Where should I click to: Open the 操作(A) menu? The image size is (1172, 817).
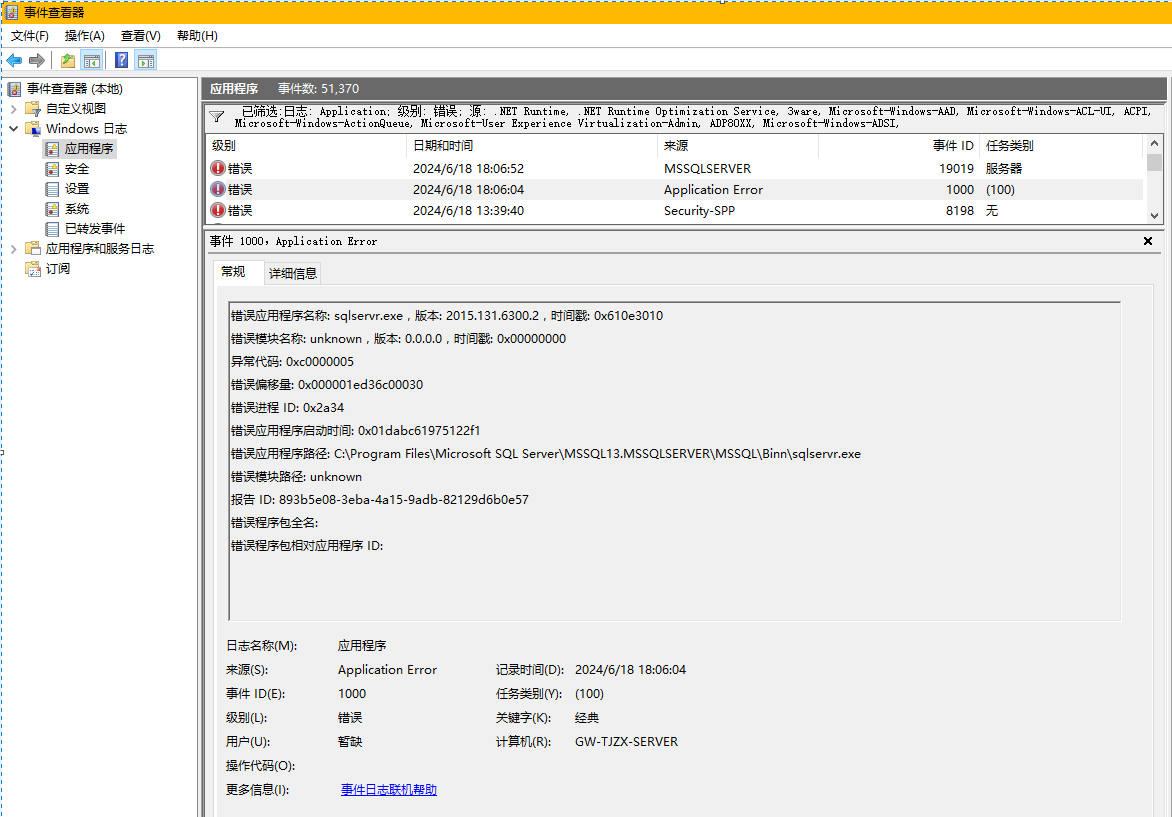[84, 36]
